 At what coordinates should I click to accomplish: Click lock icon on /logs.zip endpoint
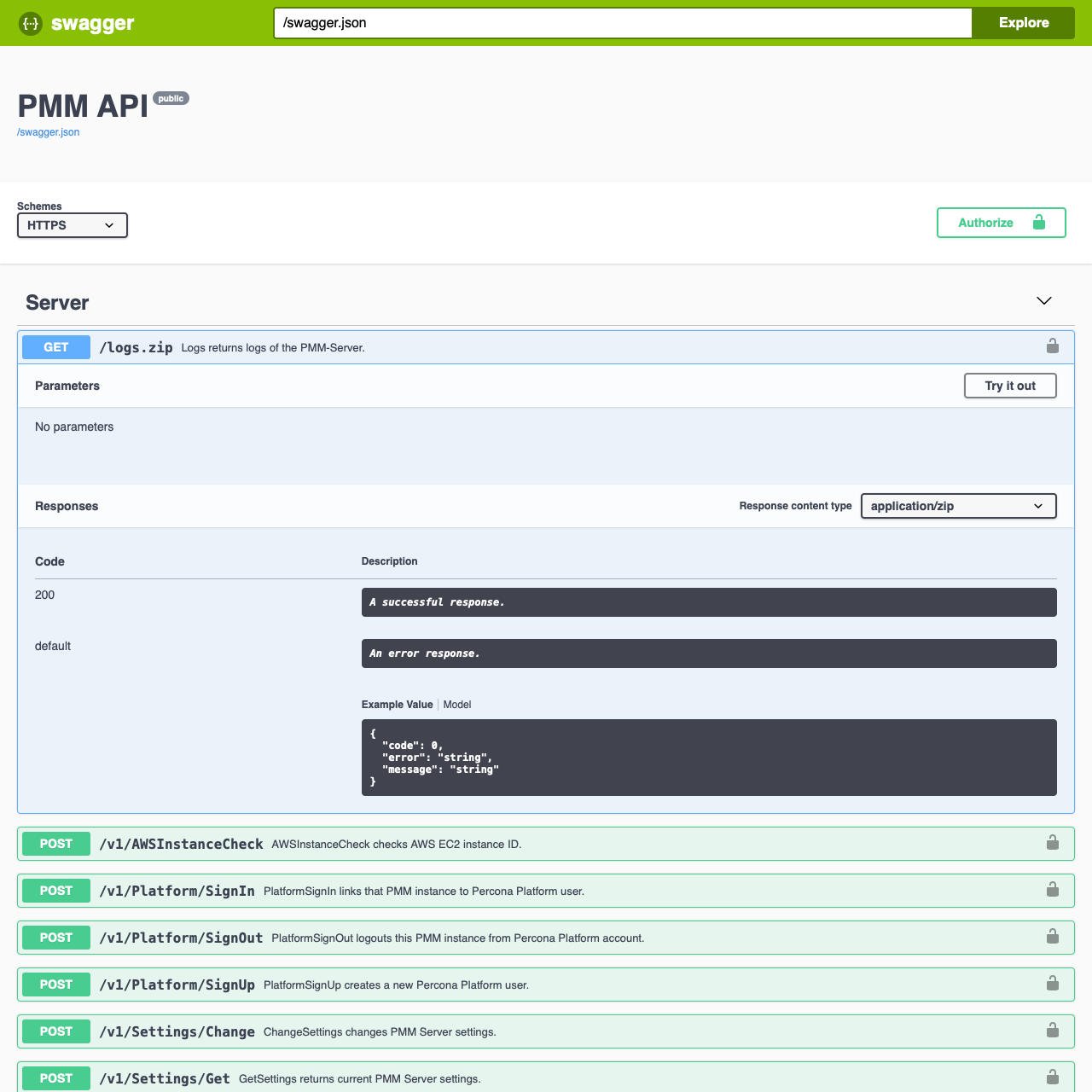click(1052, 346)
